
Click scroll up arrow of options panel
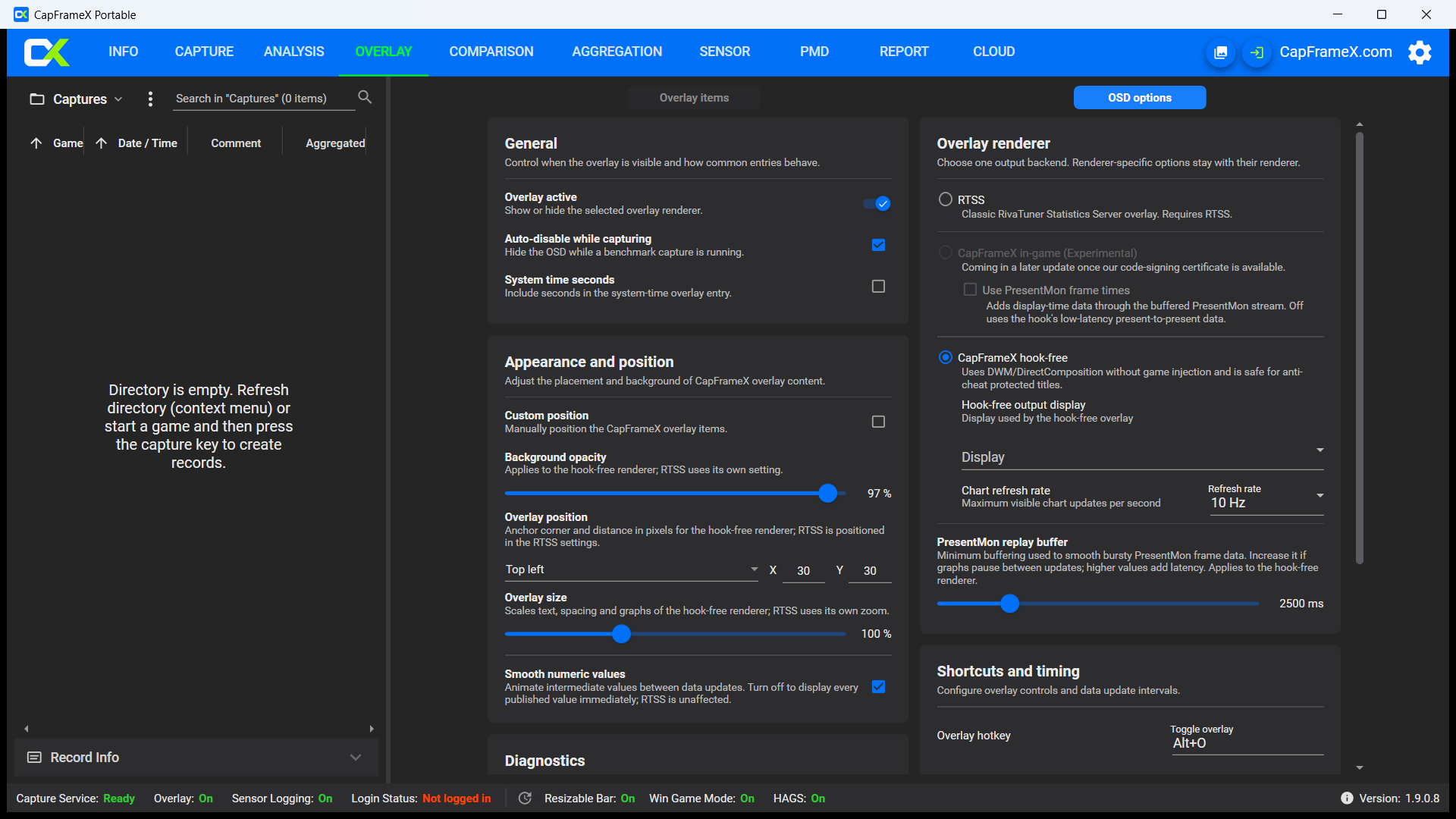tap(1360, 124)
